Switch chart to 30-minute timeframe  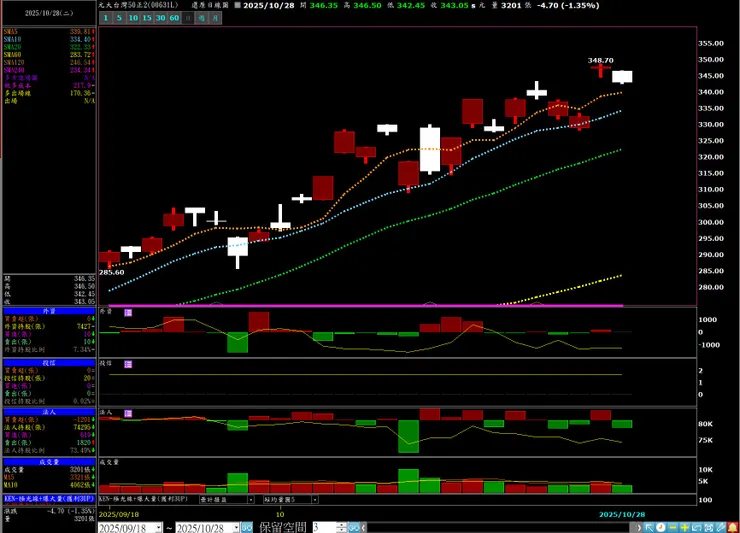pos(160,18)
